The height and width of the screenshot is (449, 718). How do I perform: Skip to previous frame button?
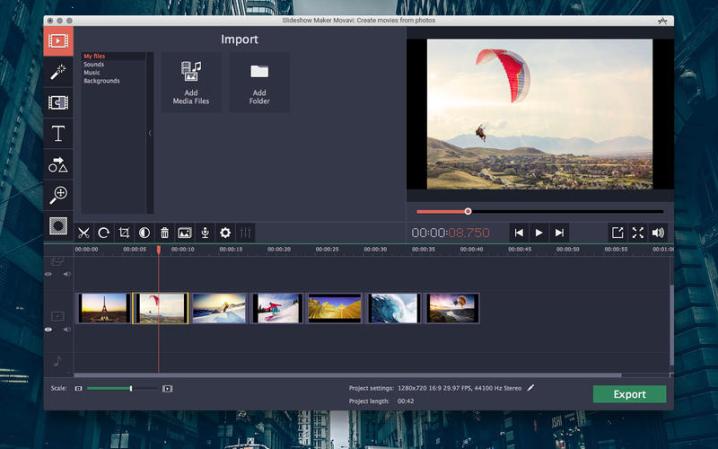click(519, 233)
